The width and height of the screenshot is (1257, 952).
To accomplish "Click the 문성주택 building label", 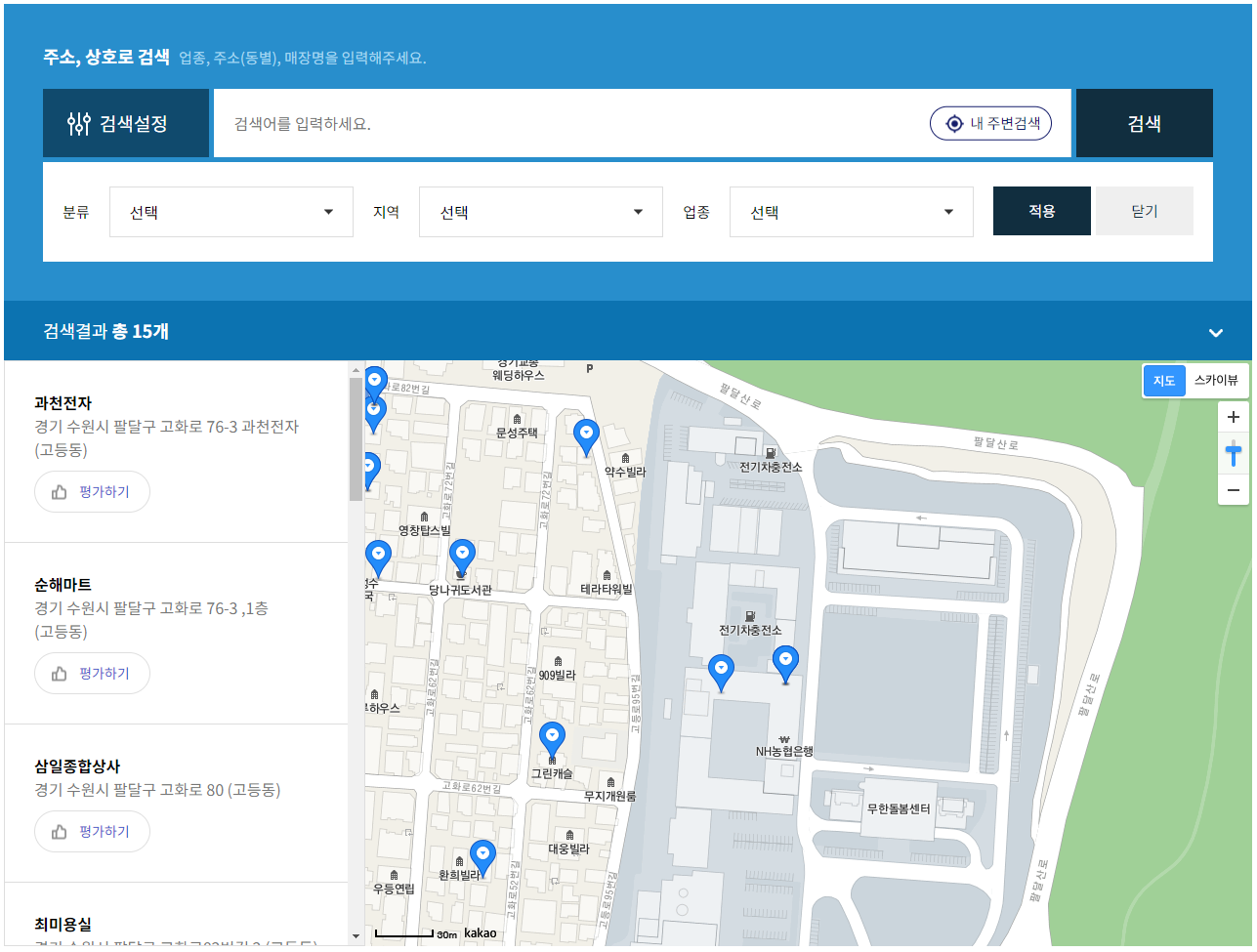I will tap(517, 433).
